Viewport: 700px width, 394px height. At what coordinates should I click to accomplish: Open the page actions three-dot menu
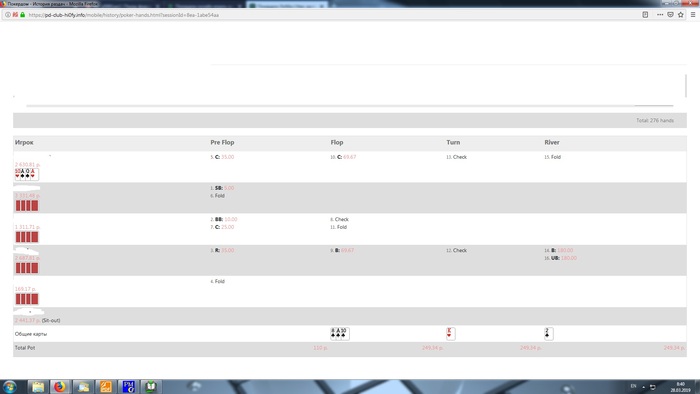click(x=660, y=15)
